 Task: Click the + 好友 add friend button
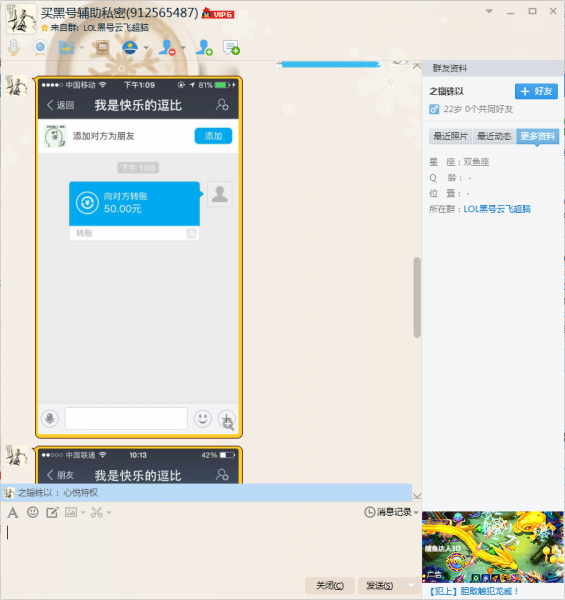[536, 91]
